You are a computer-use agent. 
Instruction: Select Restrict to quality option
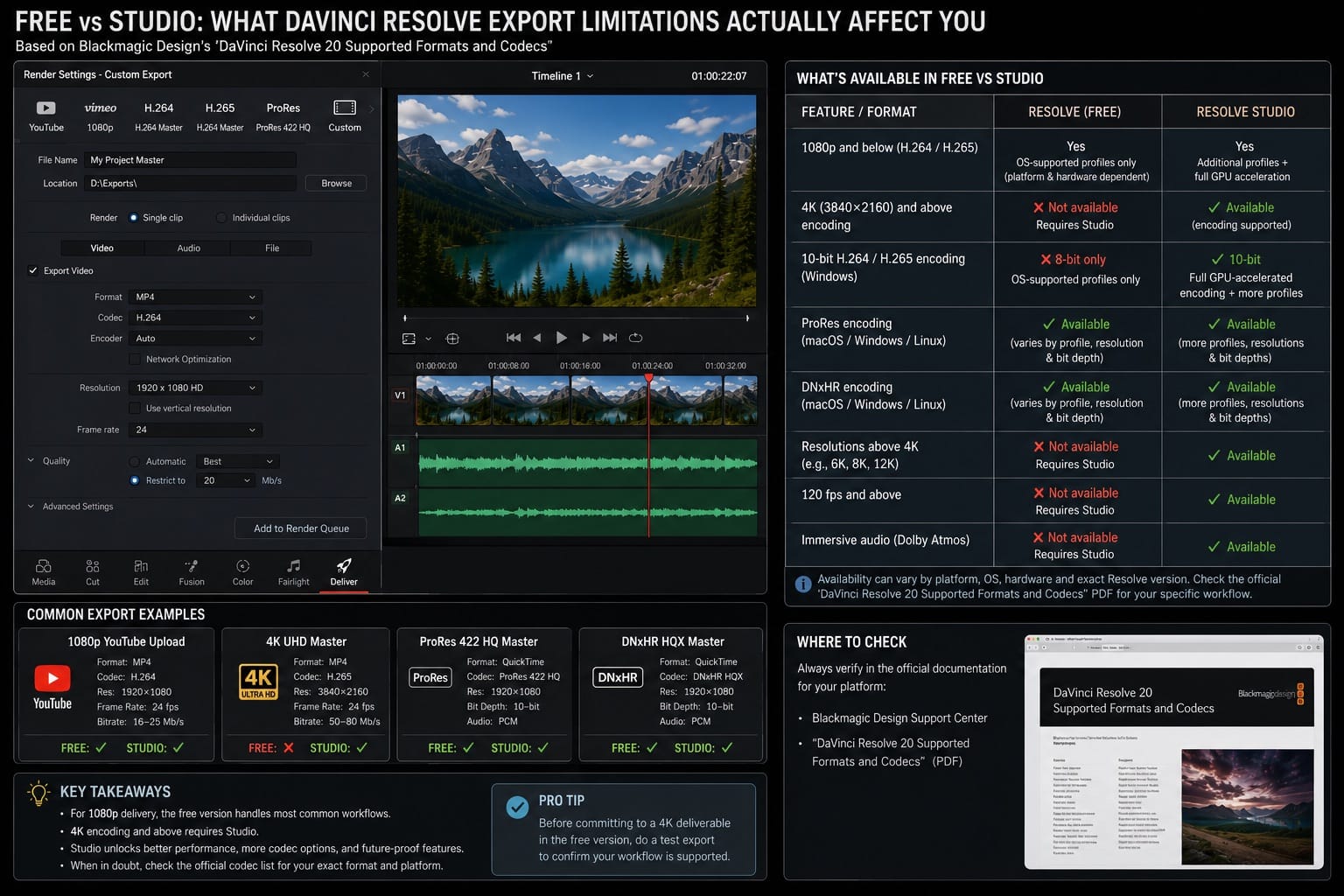134,480
